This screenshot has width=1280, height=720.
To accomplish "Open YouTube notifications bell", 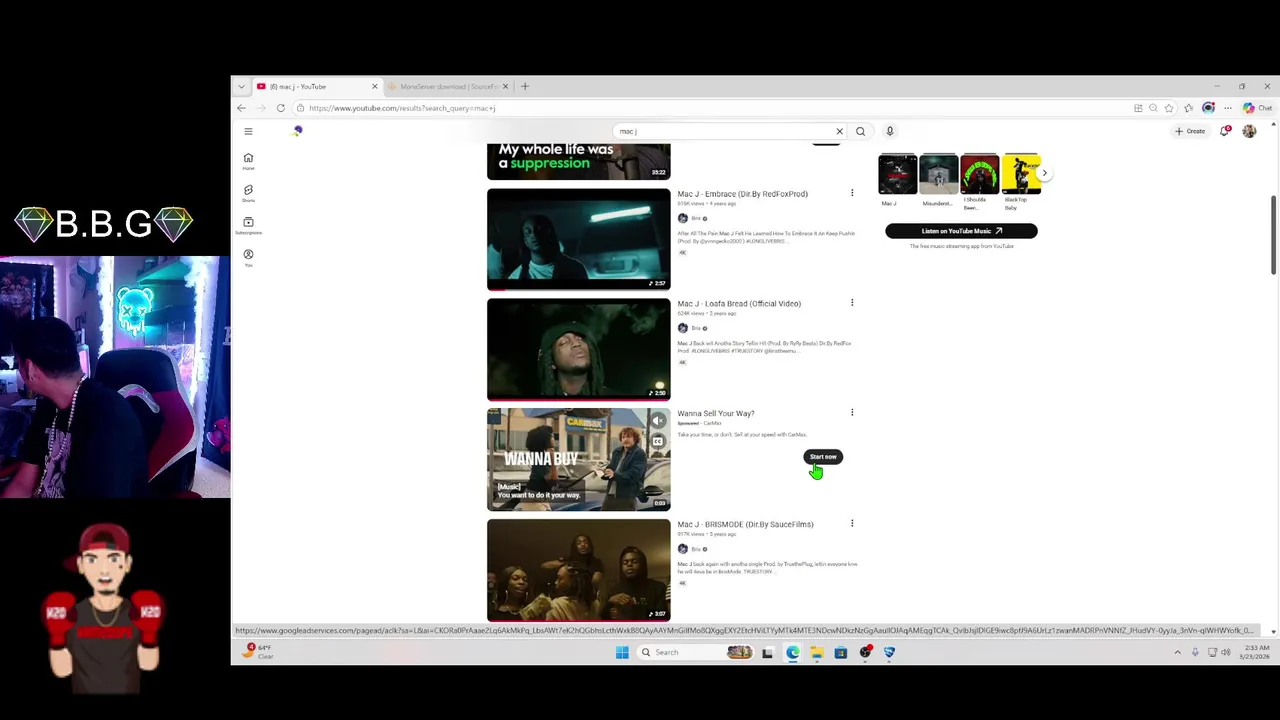I will coord(1224,131).
